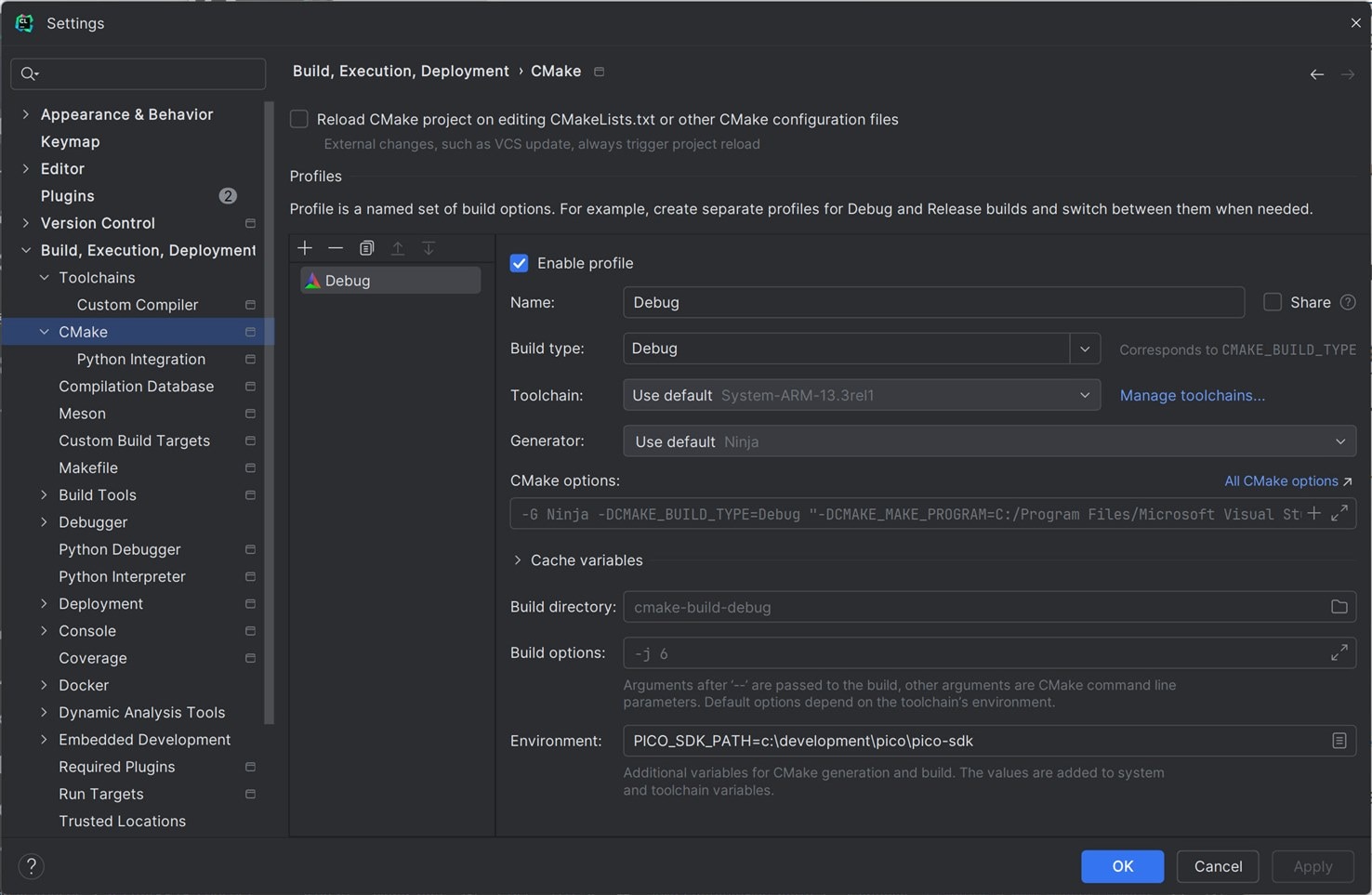1372x895 pixels.
Task: Click the profile Name input field
Action: [x=934, y=302]
